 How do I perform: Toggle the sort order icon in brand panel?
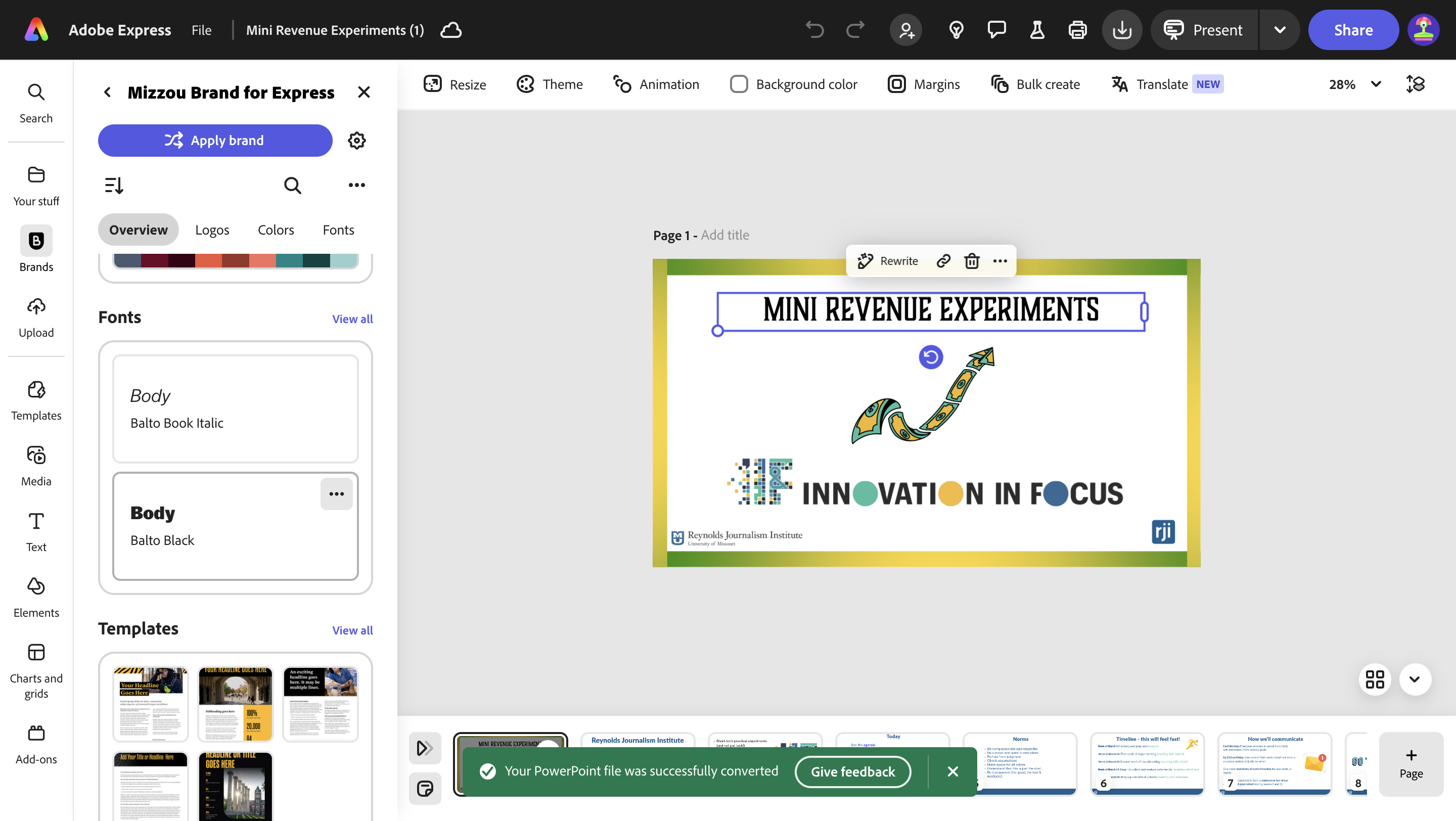click(114, 185)
